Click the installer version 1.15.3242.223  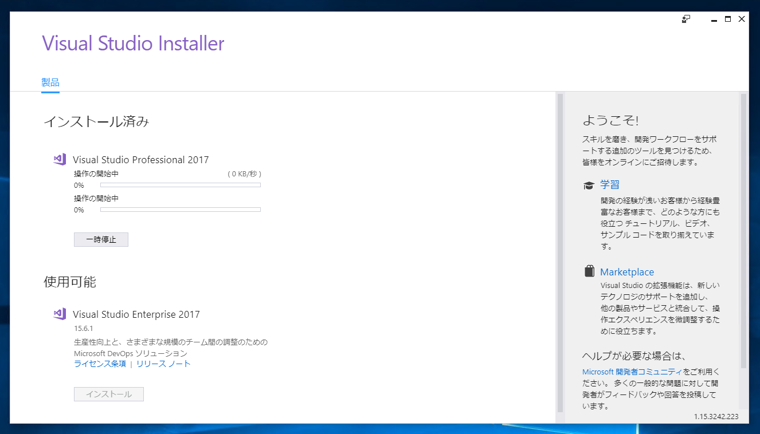[716, 417]
